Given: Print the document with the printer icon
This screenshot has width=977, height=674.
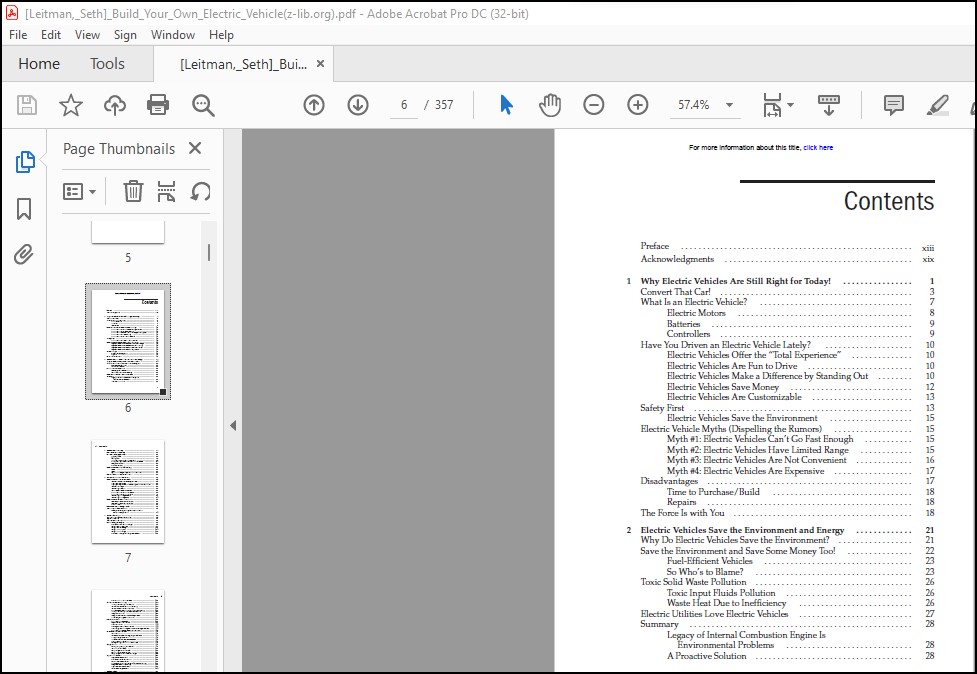Looking at the screenshot, I should [x=158, y=105].
